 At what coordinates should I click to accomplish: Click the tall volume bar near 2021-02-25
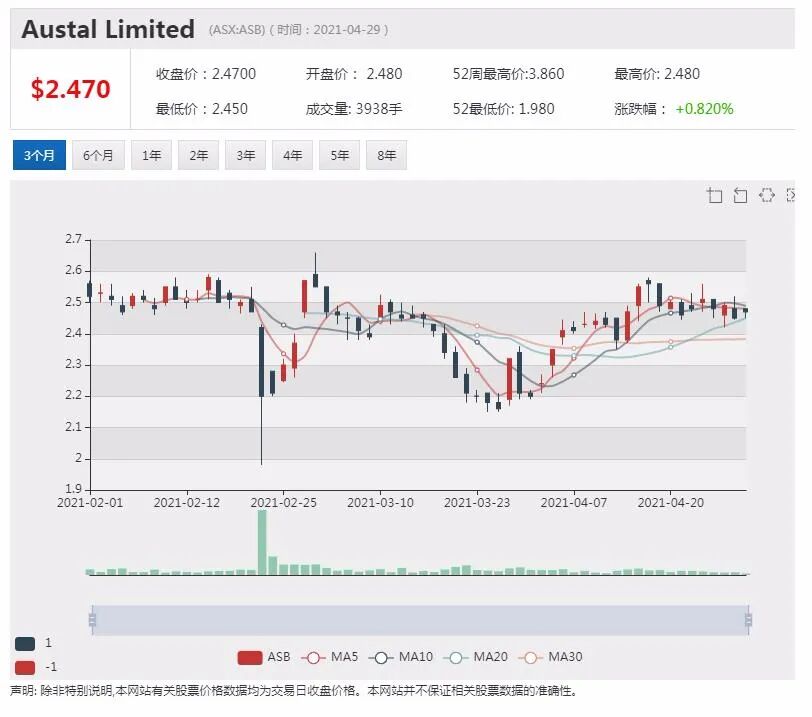(x=262, y=542)
